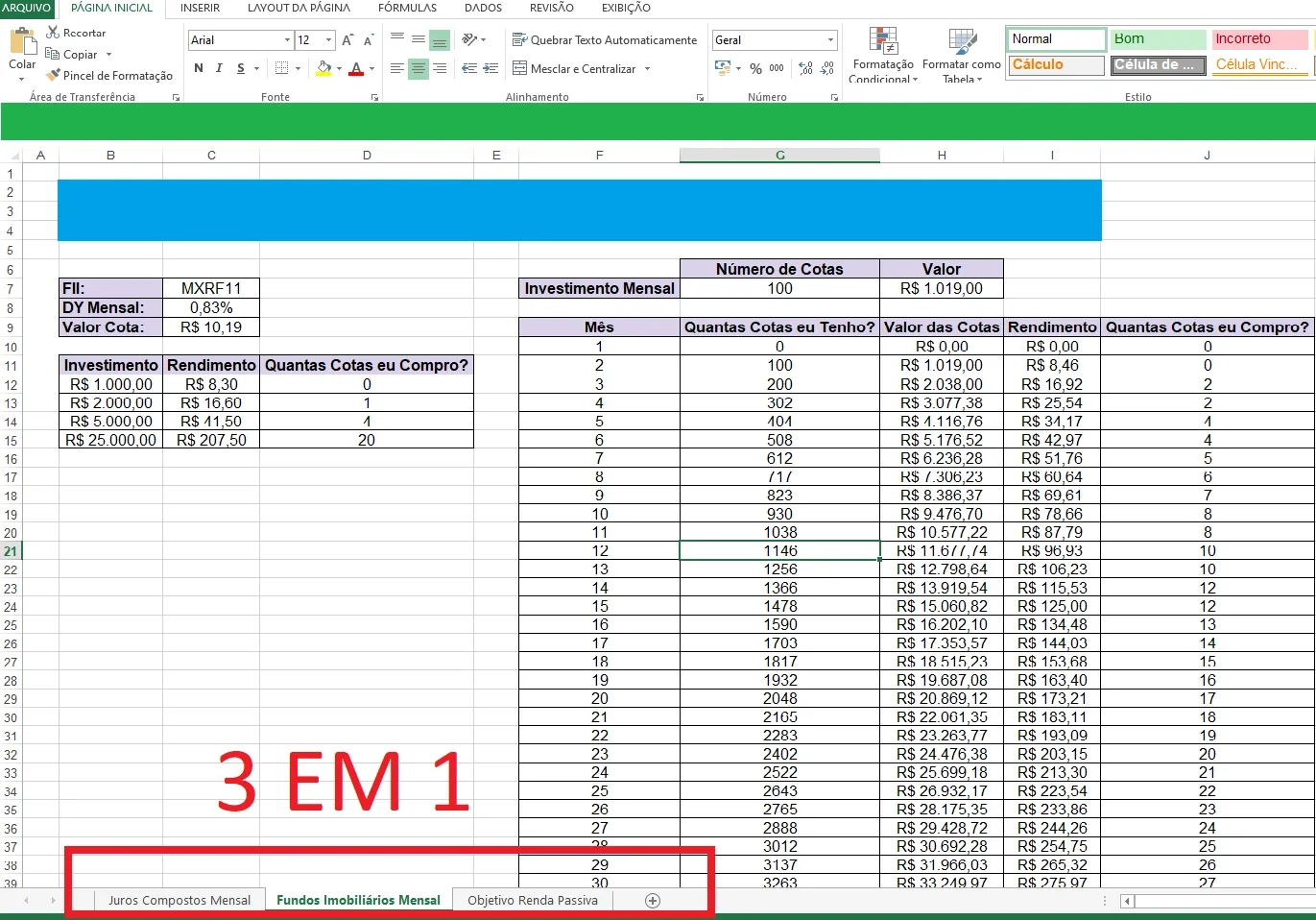Open the Número group dialog launcher
Viewport: 1316px width, 920px height.
pyautogui.click(x=834, y=97)
